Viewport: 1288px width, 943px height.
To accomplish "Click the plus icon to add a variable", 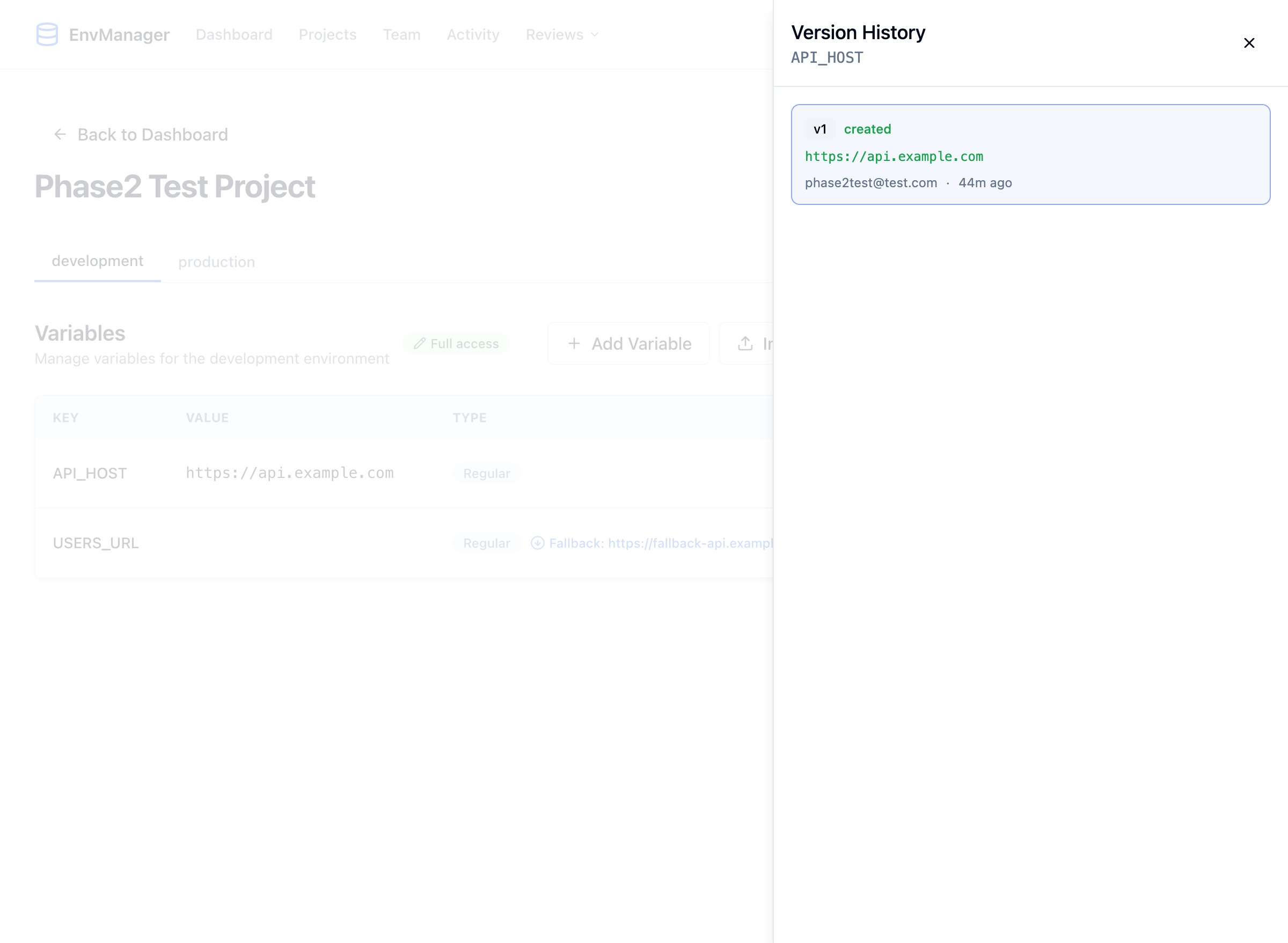I will pos(574,343).
